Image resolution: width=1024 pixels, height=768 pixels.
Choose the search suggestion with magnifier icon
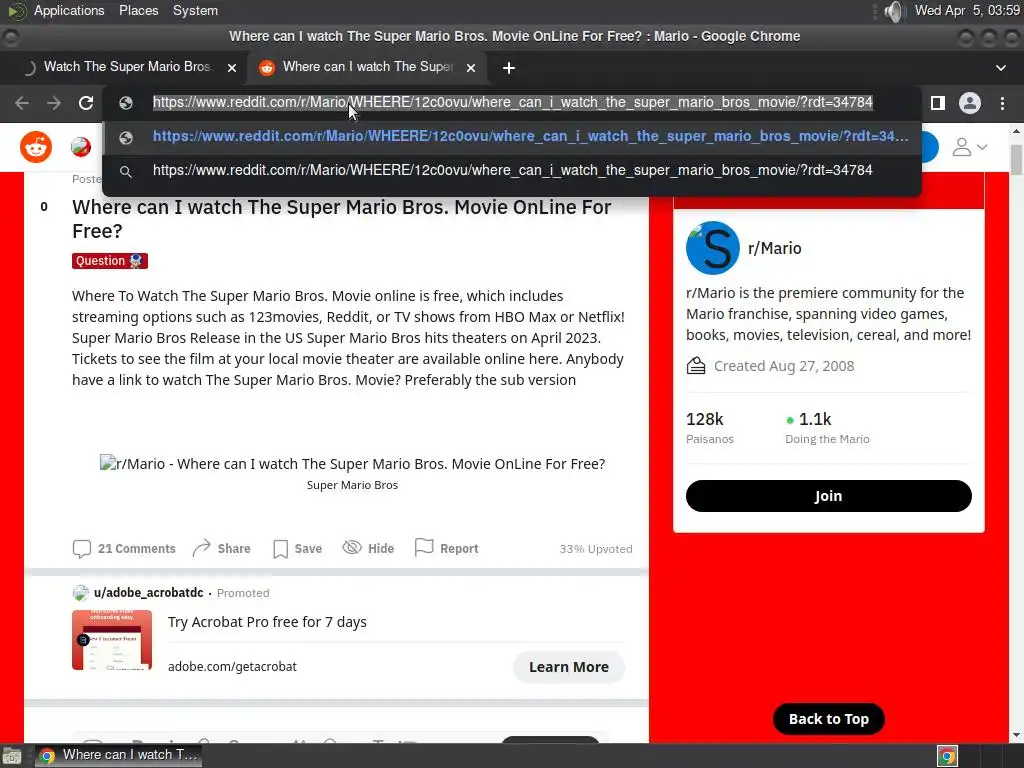point(511,170)
